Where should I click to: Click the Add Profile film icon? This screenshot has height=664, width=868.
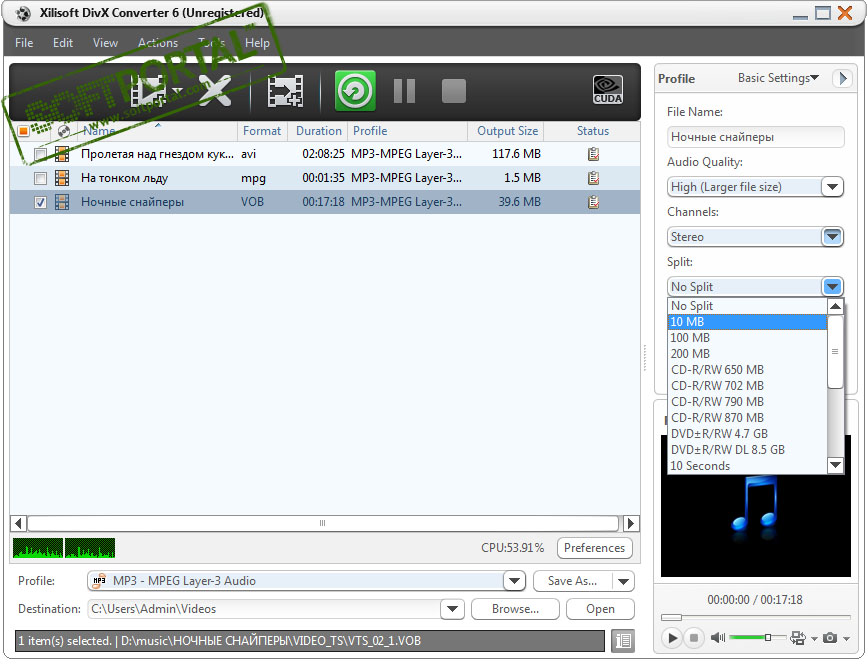[285, 91]
